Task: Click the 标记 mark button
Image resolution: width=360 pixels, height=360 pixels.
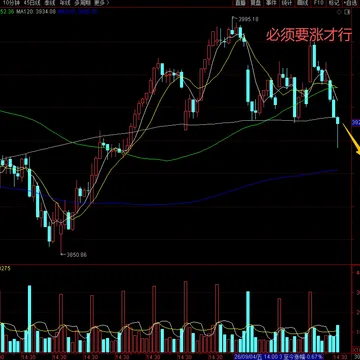Action: point(333,3)
